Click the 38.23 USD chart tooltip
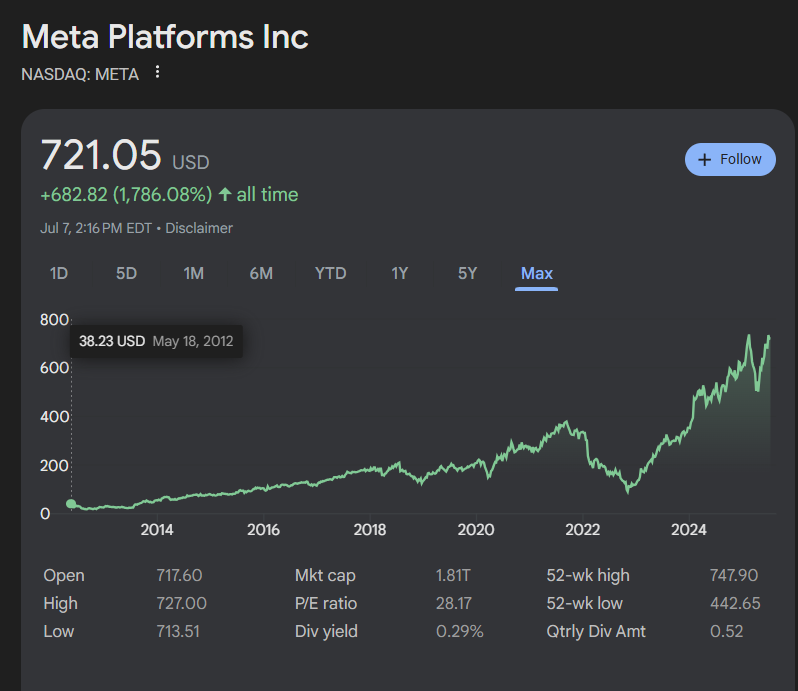The height and width of the screenshot is (691, 798). 156,341
